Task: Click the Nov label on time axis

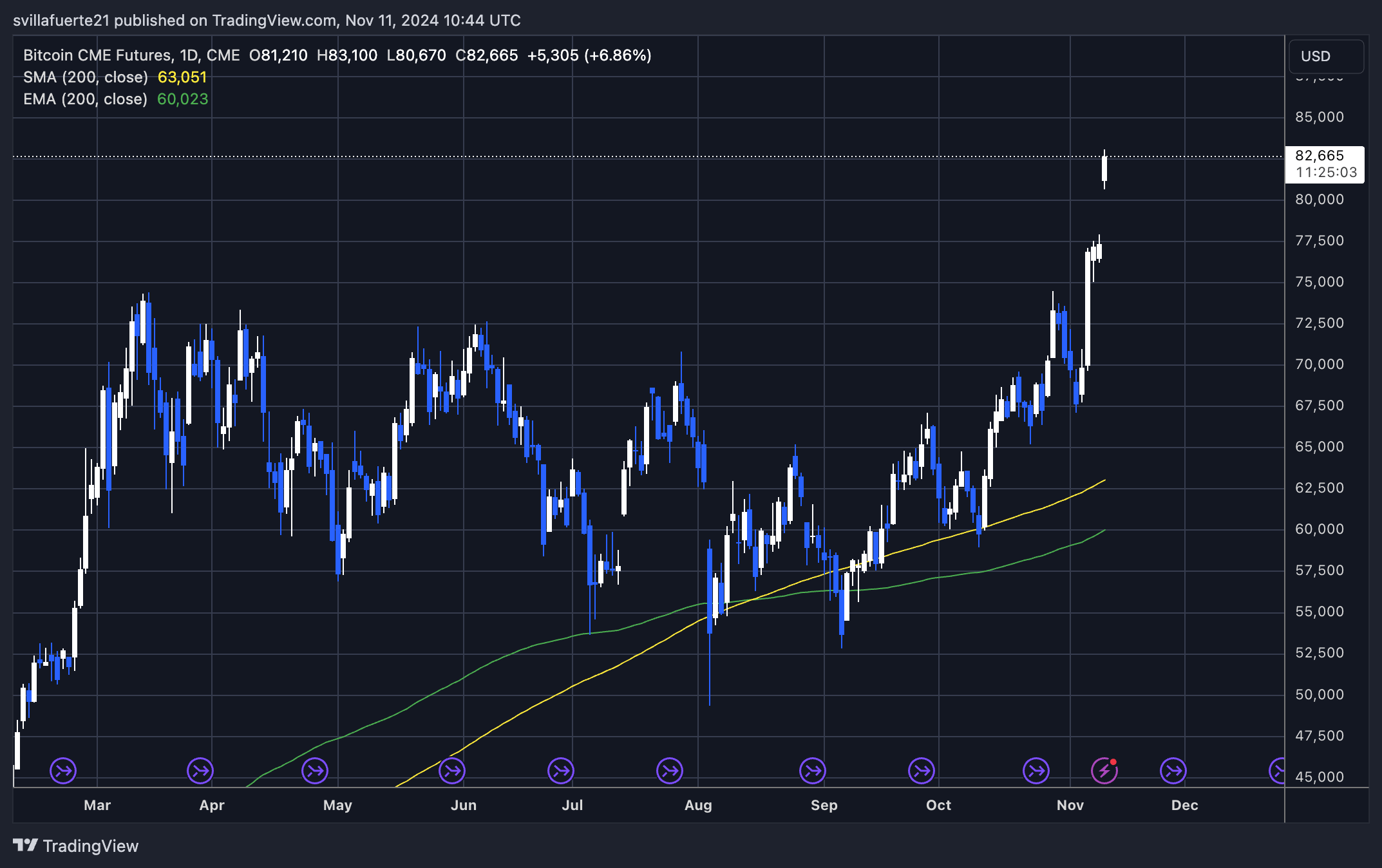Action: pos(1070,806)
